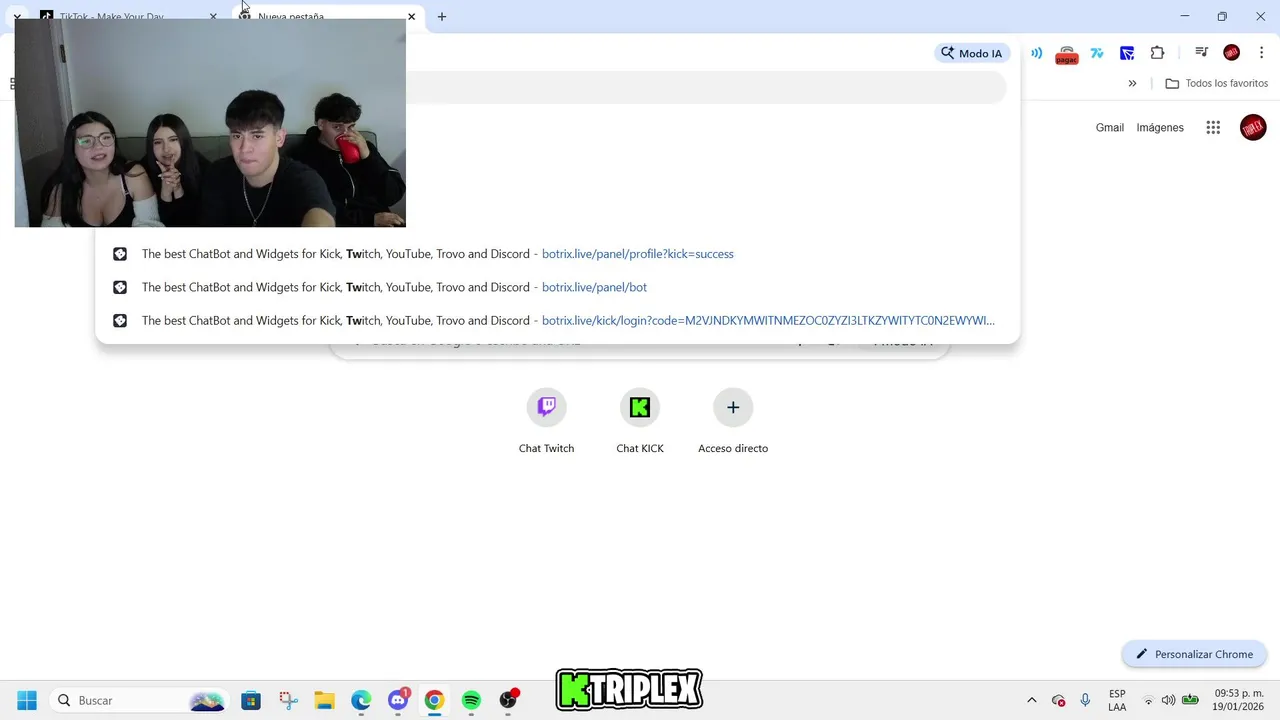Screen dimensions: 1280x720
Task: Open Chrome's three-dot menu
Action: [x=1262, y=53]
